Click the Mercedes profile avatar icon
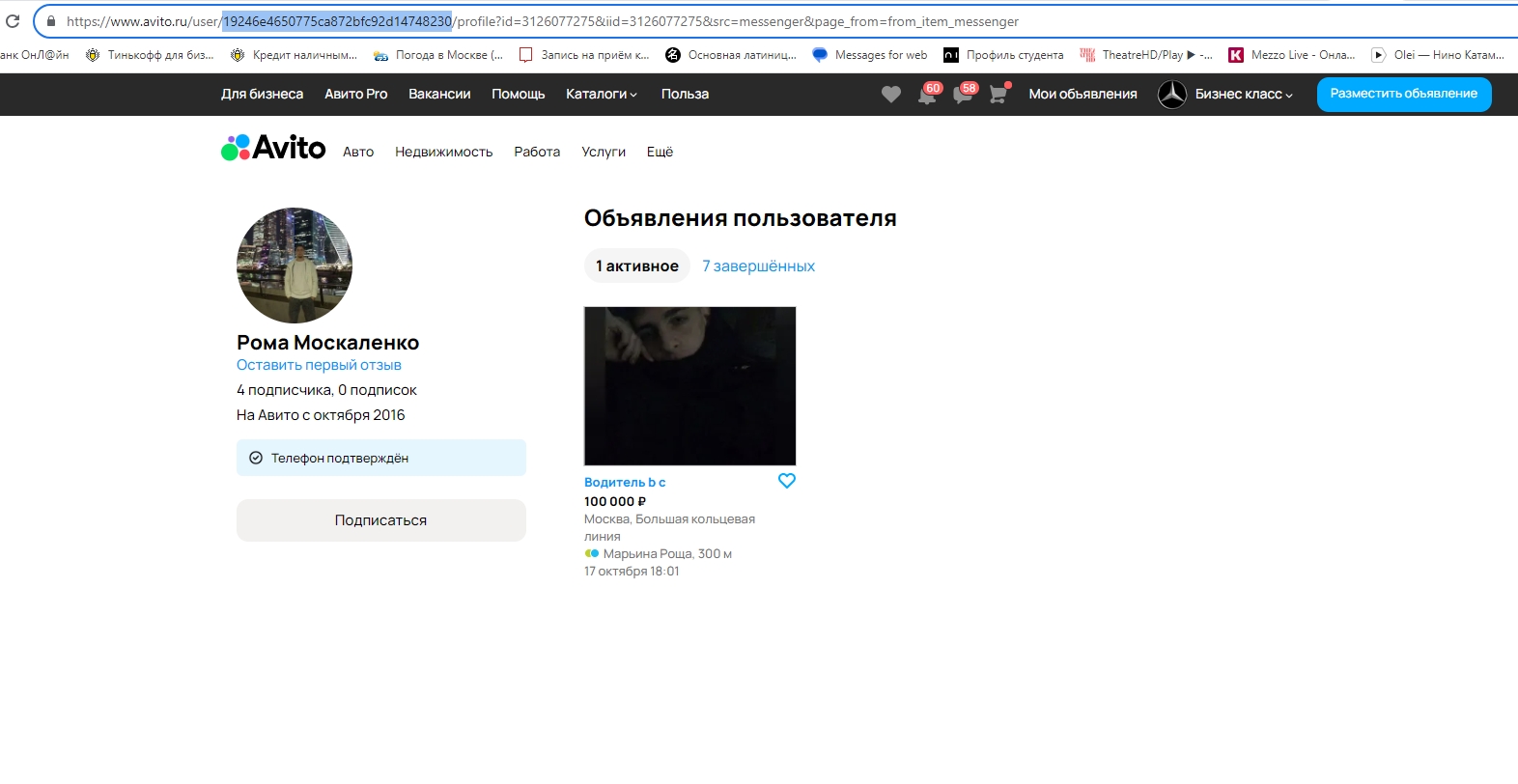Image resolution: width=1518 pixels, height=784 pixels. 1171,95
